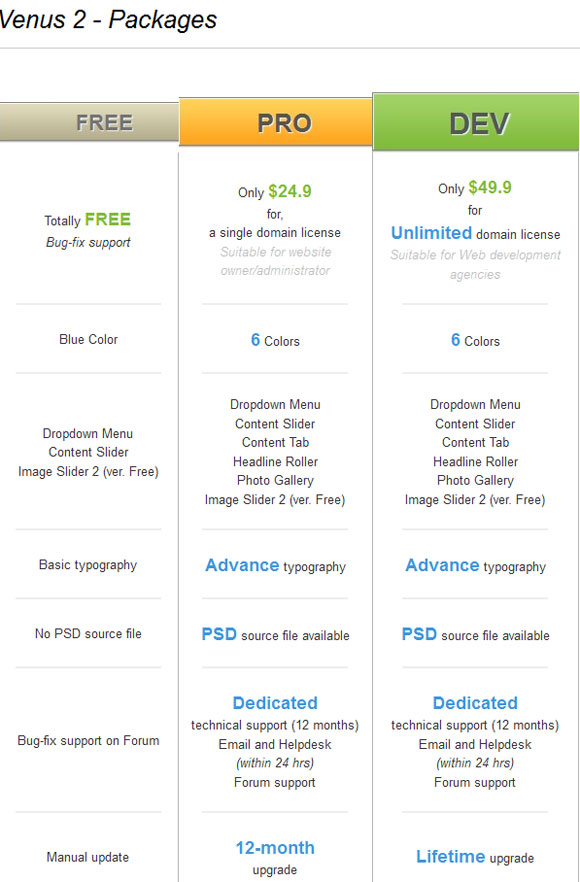The height and width of the screenshot is (882, 580).
Task: Click 'Totally FREE' text in first column
Action: [88, 219]
